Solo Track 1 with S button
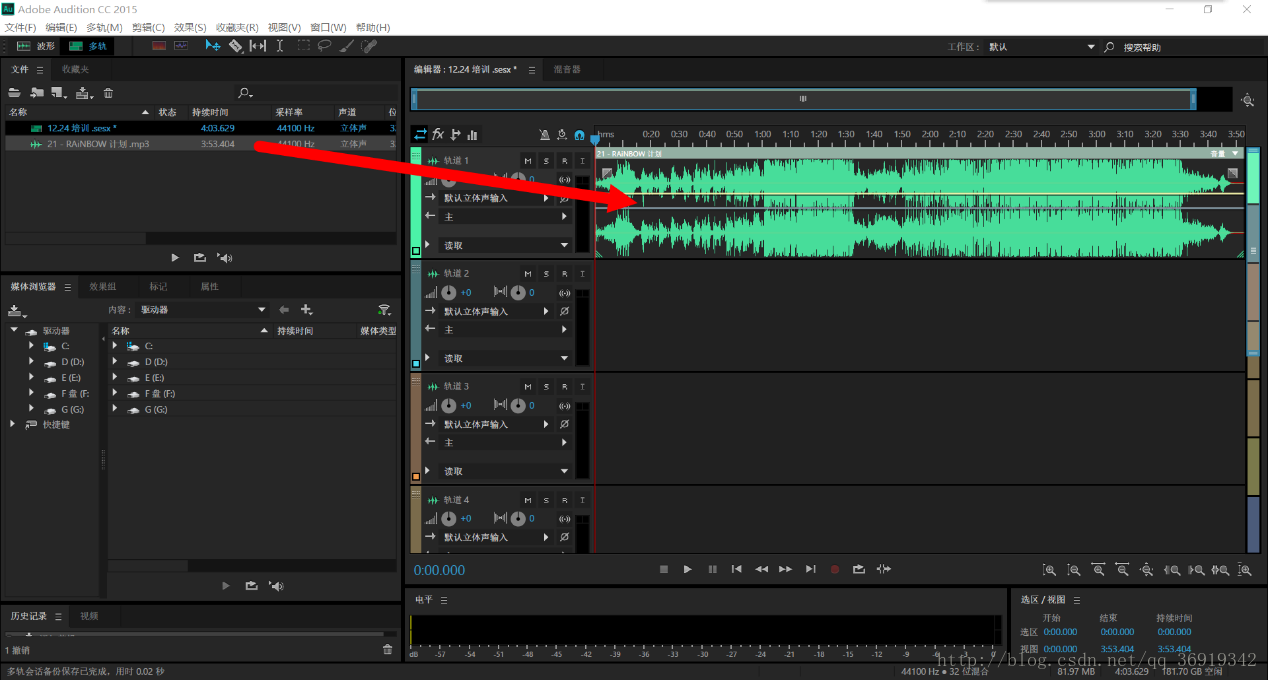Screen dimensions: 1268x680 (x=546, y=161)
